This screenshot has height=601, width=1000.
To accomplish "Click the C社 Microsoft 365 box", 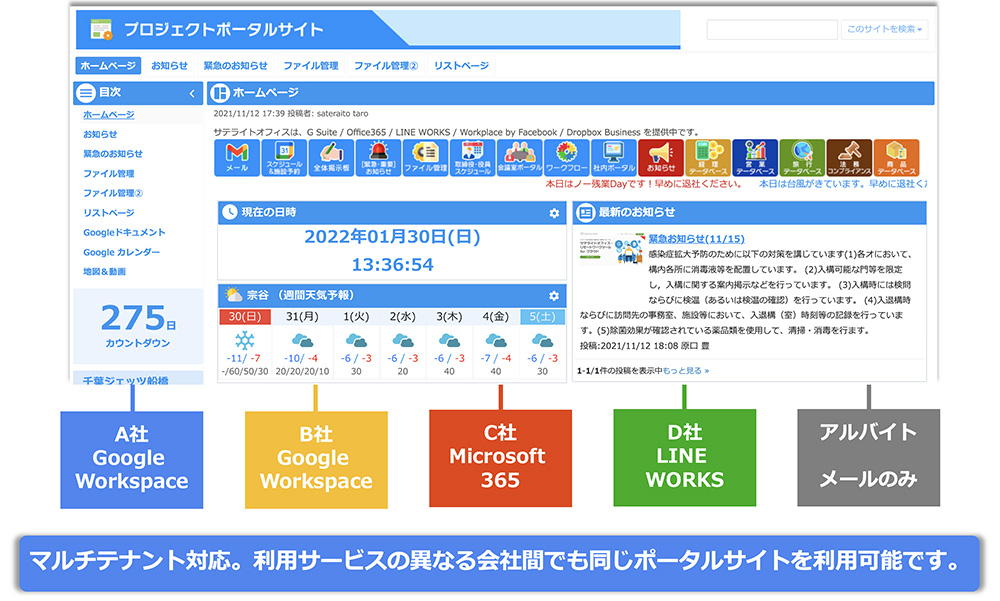I will (500, 458).
